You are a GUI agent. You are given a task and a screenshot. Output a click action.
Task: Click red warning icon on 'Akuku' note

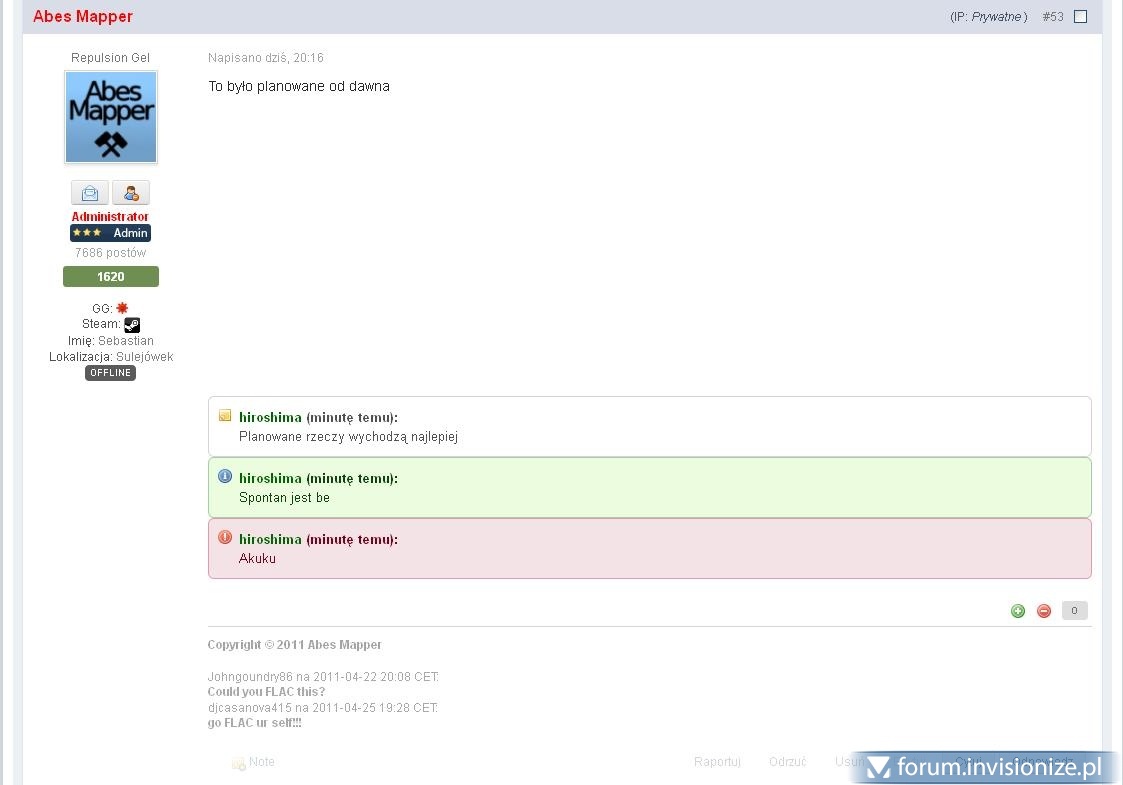(225, 538)
